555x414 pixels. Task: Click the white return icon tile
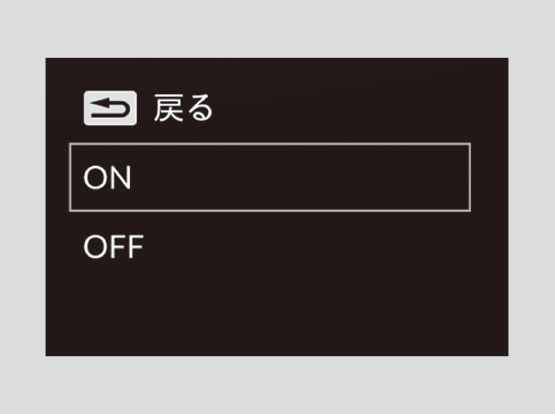pos(110,108)
